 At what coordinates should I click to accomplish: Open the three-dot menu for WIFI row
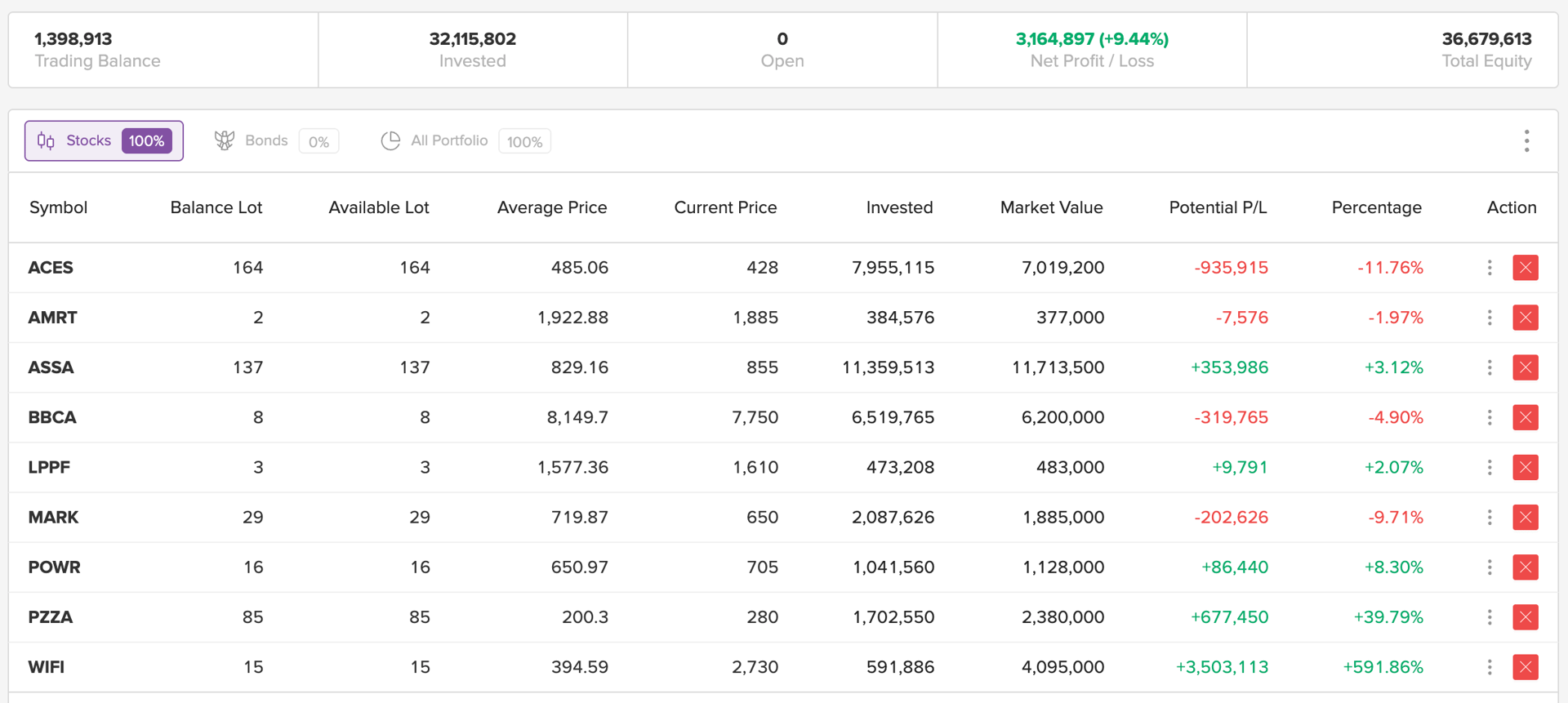coord(1490,667)
